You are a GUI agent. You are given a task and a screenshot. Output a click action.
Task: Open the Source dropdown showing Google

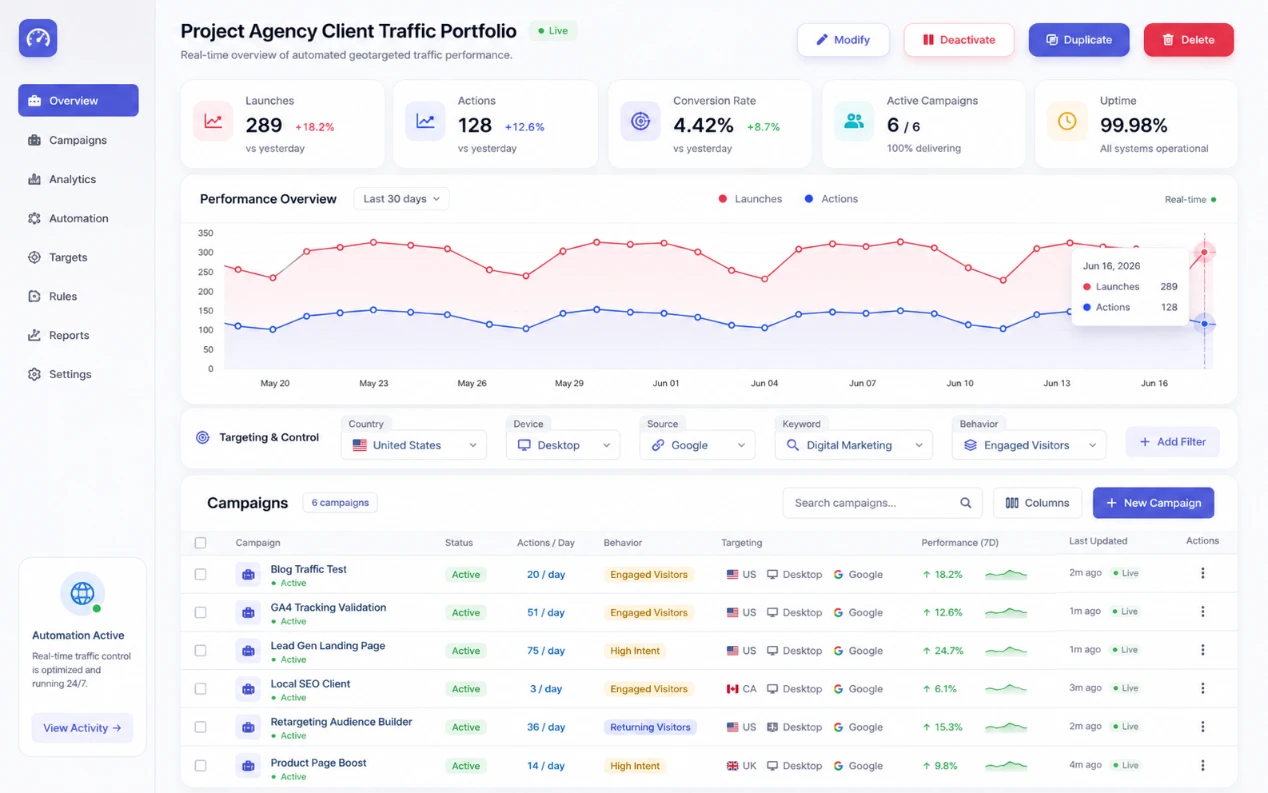coord(697,445)
